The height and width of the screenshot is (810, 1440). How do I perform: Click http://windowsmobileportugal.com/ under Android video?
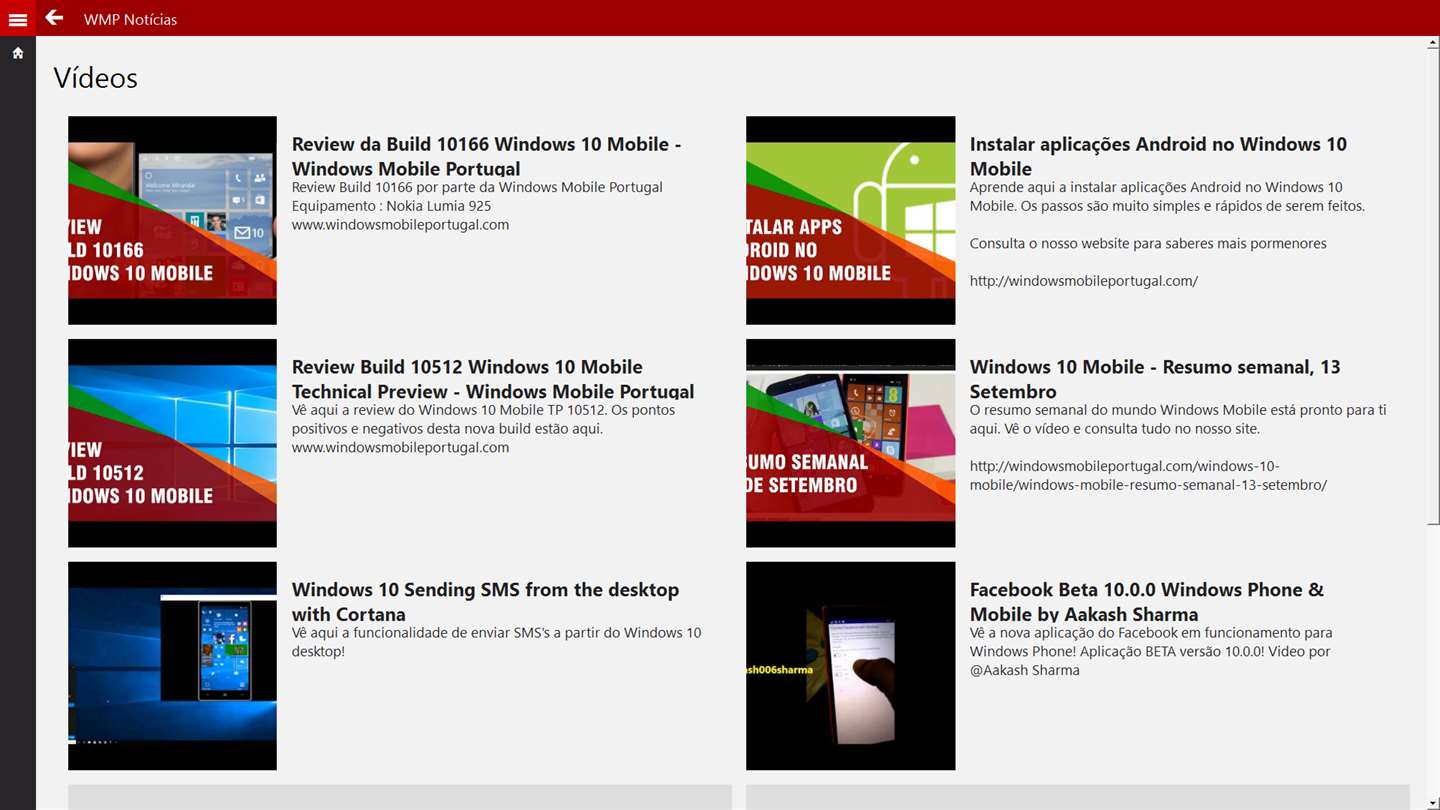click(1084, 281)
